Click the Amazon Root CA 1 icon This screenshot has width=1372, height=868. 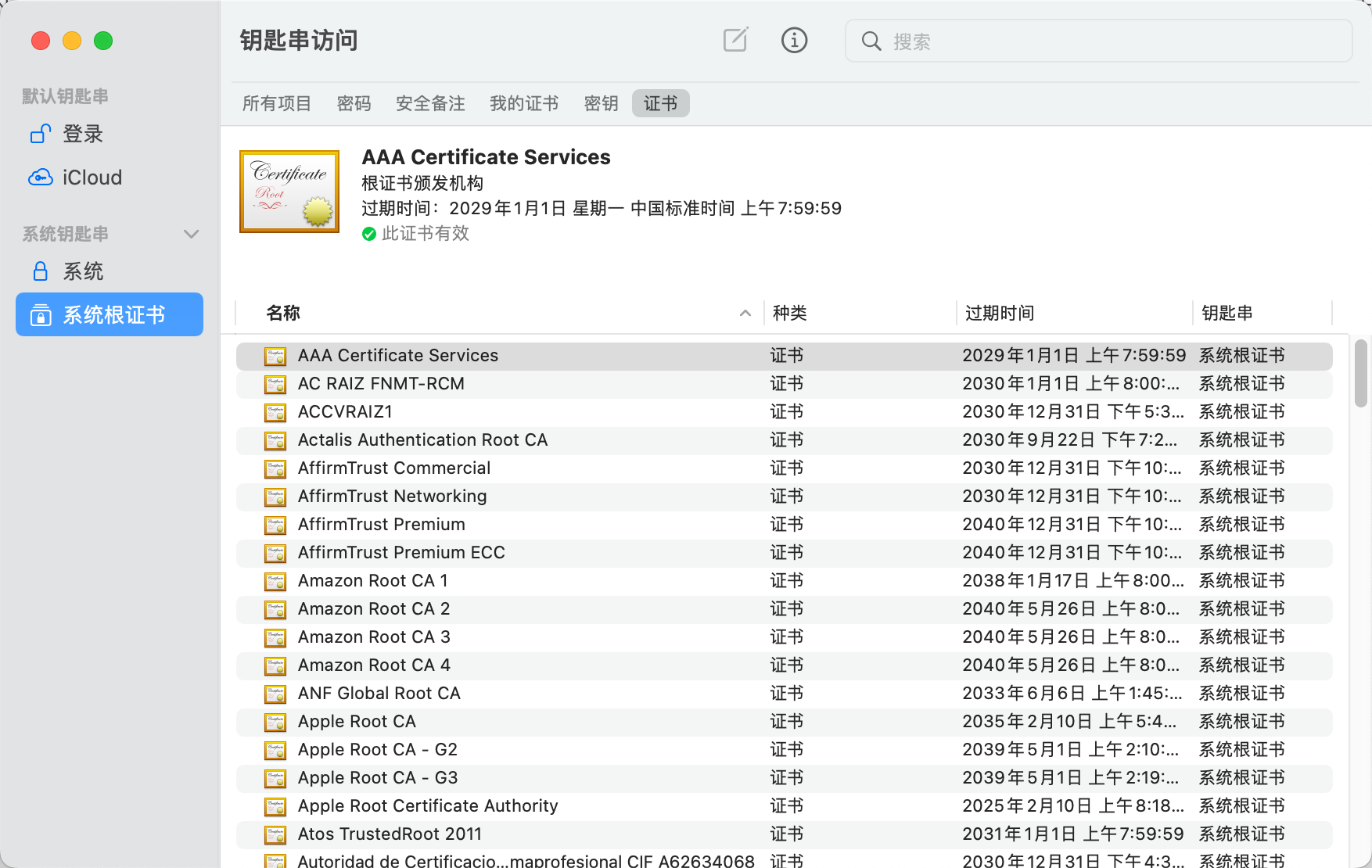click(275, 581)
